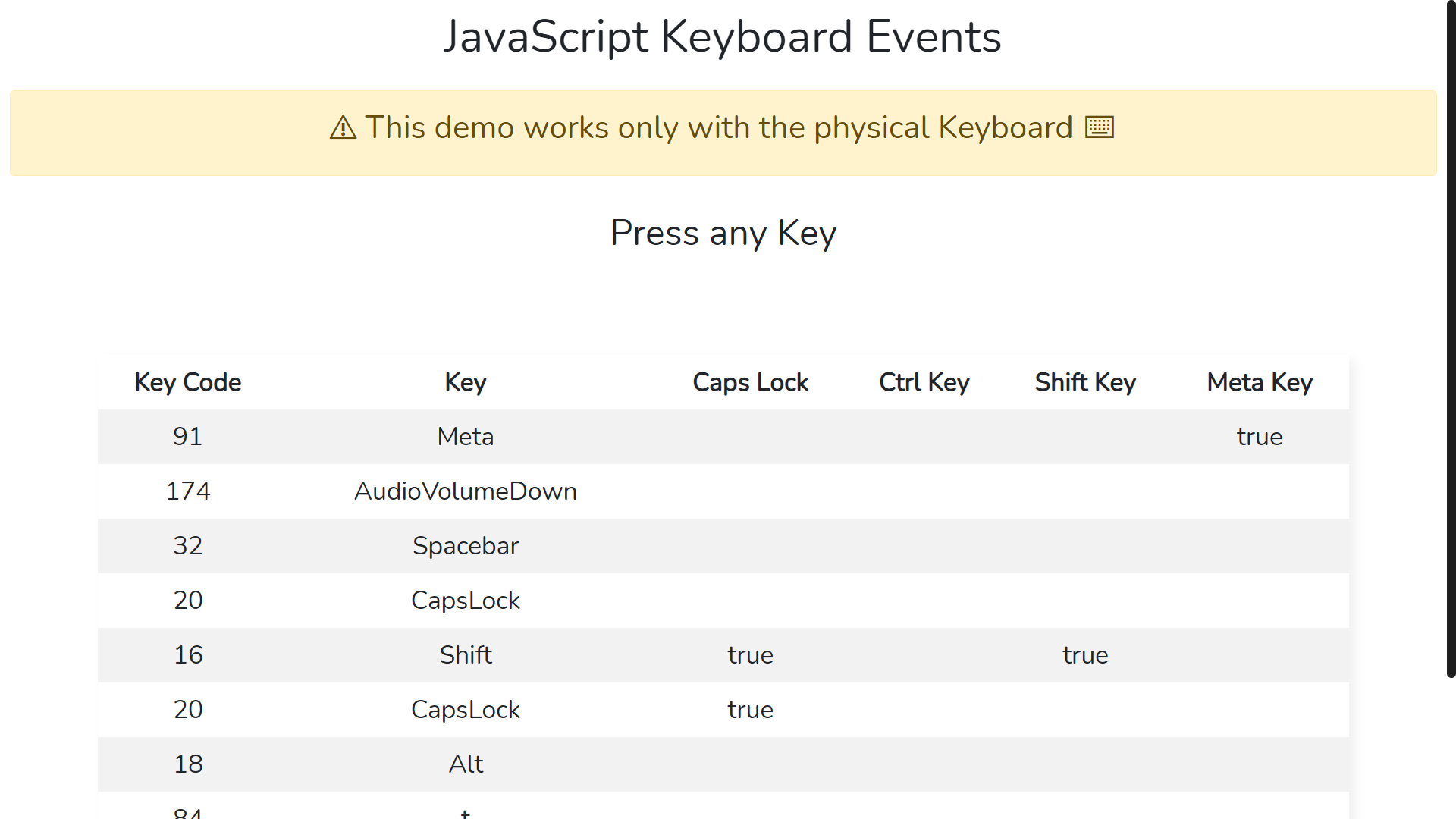The image size is (1456, 819).
Task: Click the key code 174 cell
Action: (187, 491)
